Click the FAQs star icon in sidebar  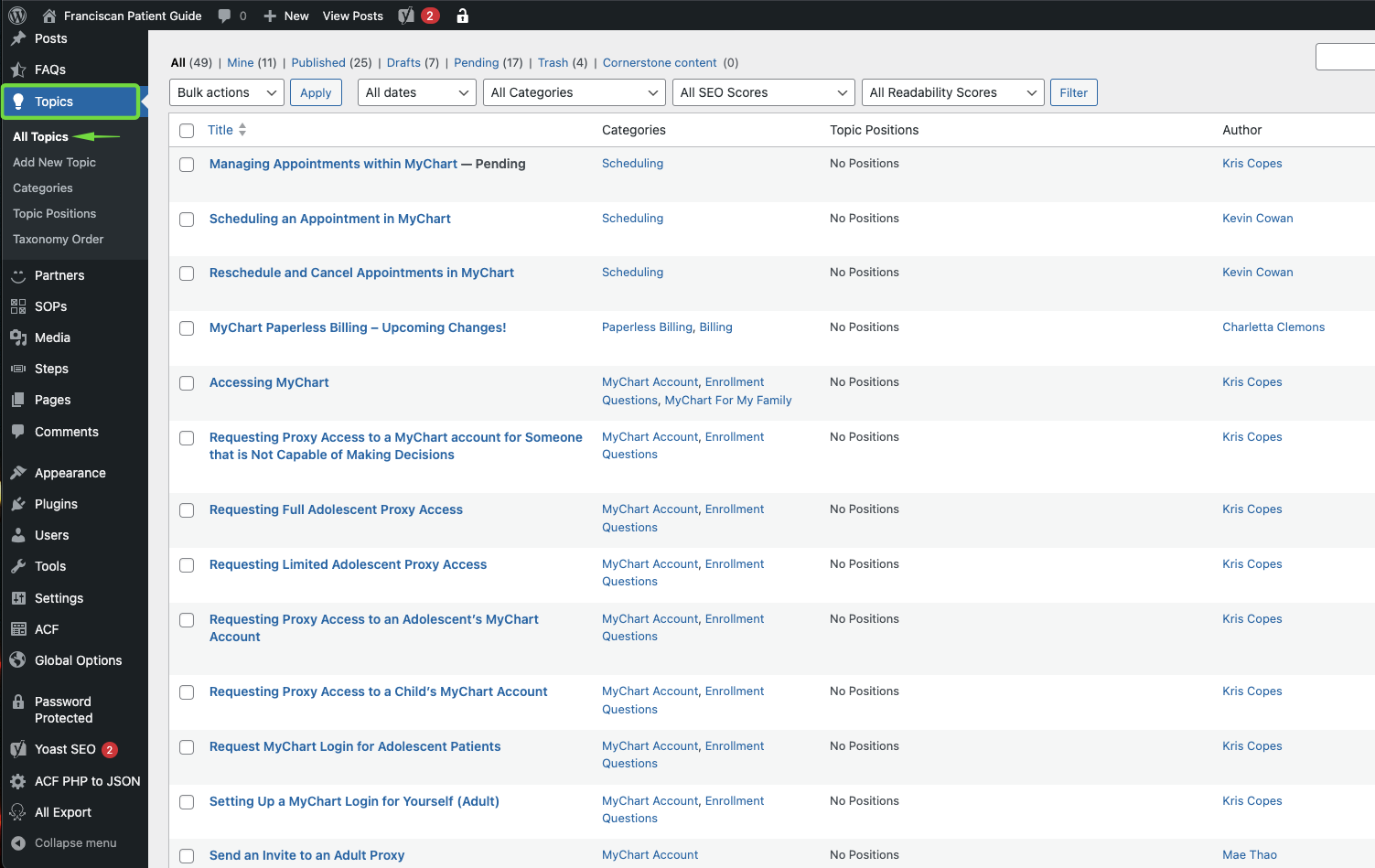(18, 70)
